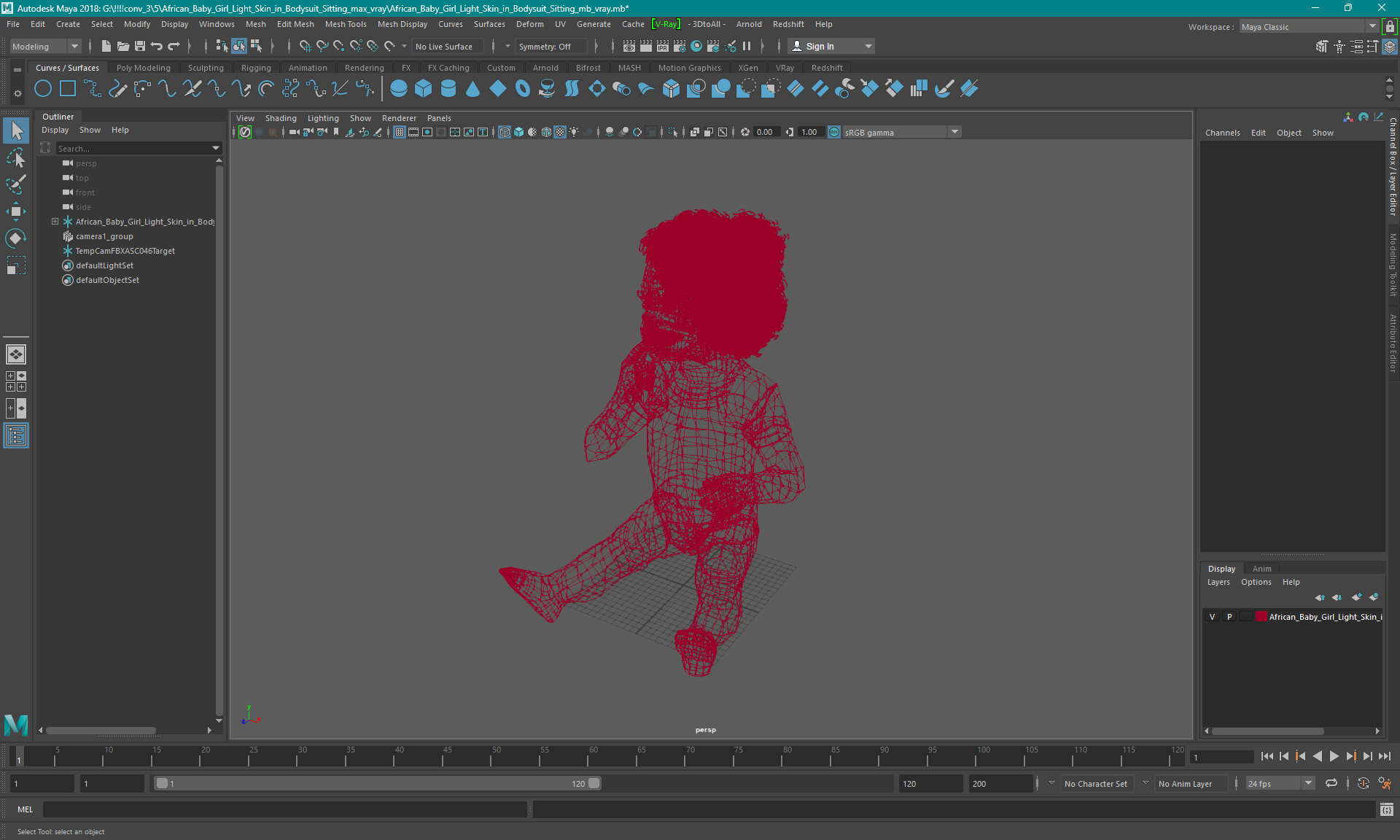Toggle snap to curves icon
This screenshot has height=840, width=1400.
[x=322, y=46]
